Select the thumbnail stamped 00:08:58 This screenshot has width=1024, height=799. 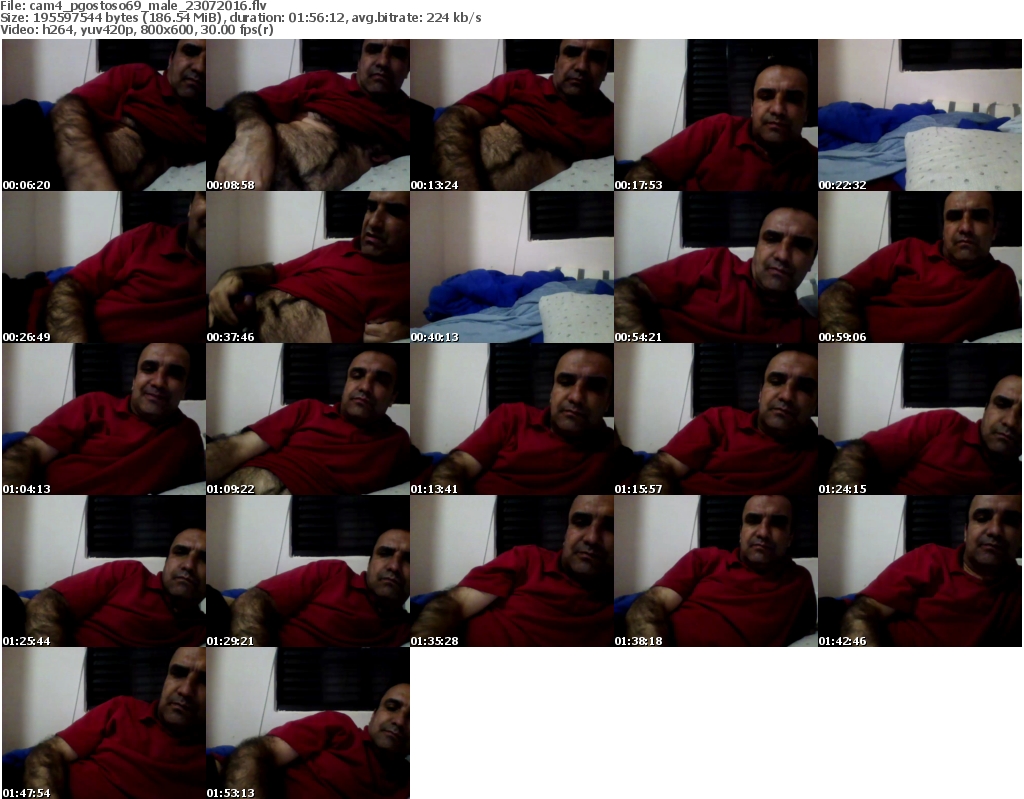(x=308, y=115)
